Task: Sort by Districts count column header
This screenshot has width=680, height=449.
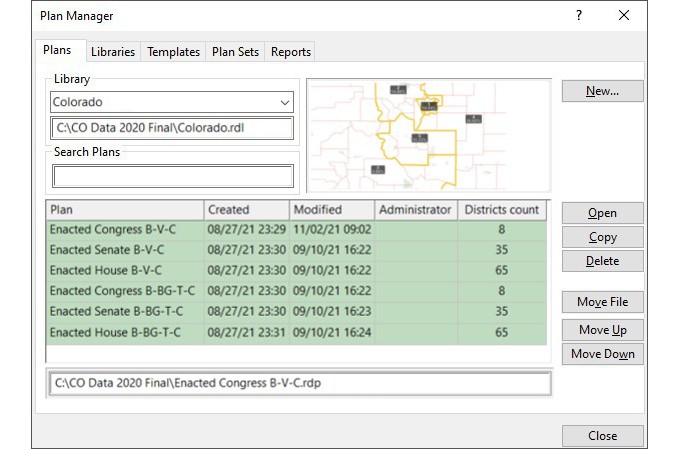Action: pyautogui.click(x=502, y=210)
